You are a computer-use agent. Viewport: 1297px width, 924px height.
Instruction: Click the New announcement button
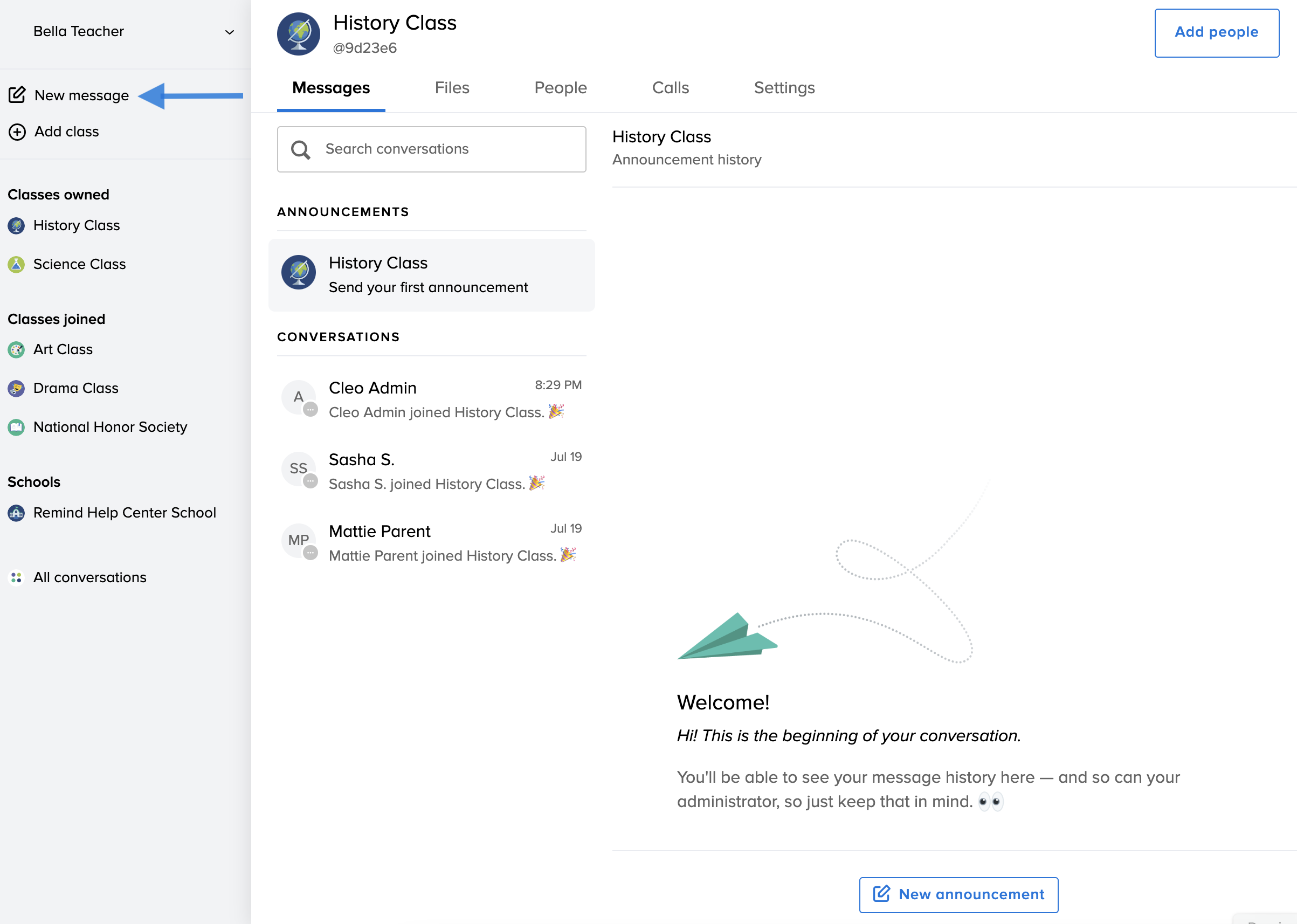[x=958, y=894]
